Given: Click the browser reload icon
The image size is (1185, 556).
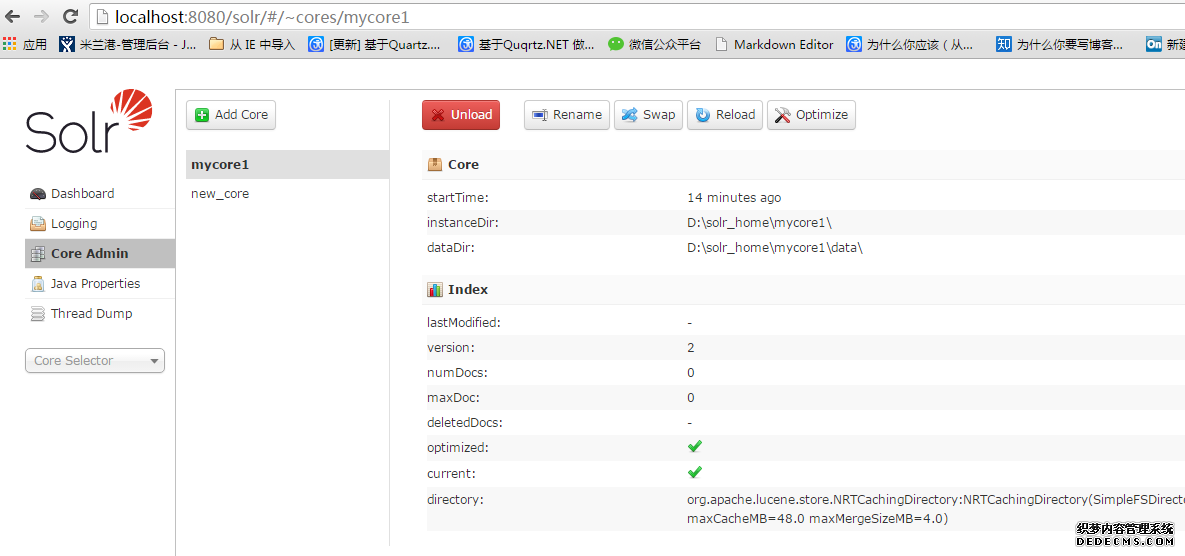Looking at the screenshot, I should point(70,16).
